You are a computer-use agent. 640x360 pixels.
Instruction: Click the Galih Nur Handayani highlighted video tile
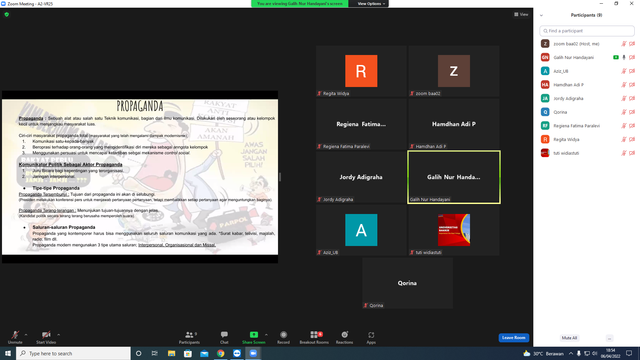(453, 177)
